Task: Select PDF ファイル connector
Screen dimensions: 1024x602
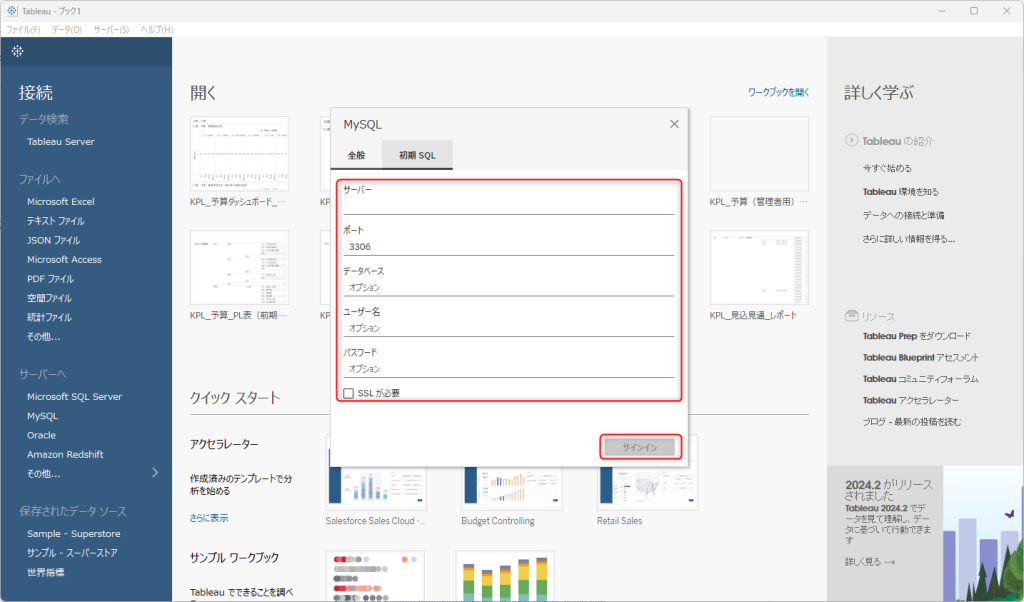Action: click(50, 279)
